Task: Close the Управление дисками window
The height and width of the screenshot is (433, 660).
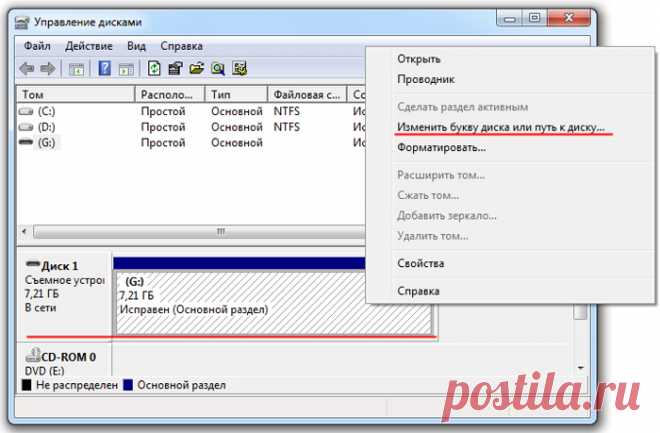Action: click(x=569, y=18)
